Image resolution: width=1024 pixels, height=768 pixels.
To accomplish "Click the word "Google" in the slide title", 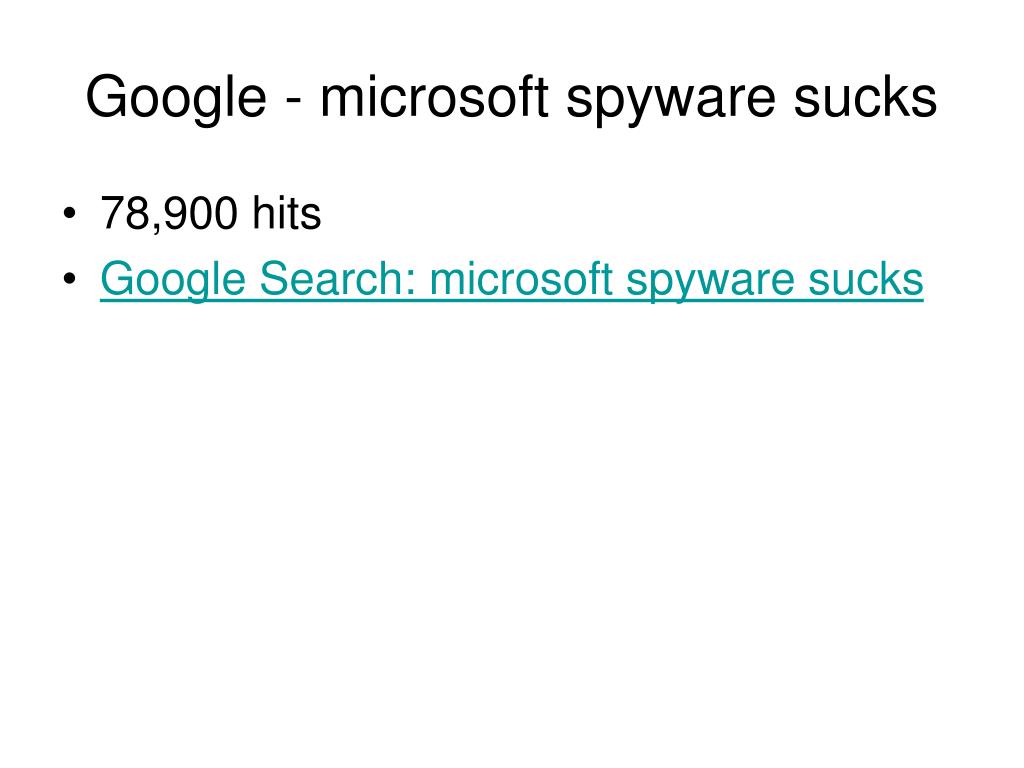I will pyautogui.click(x=176, y=98).
